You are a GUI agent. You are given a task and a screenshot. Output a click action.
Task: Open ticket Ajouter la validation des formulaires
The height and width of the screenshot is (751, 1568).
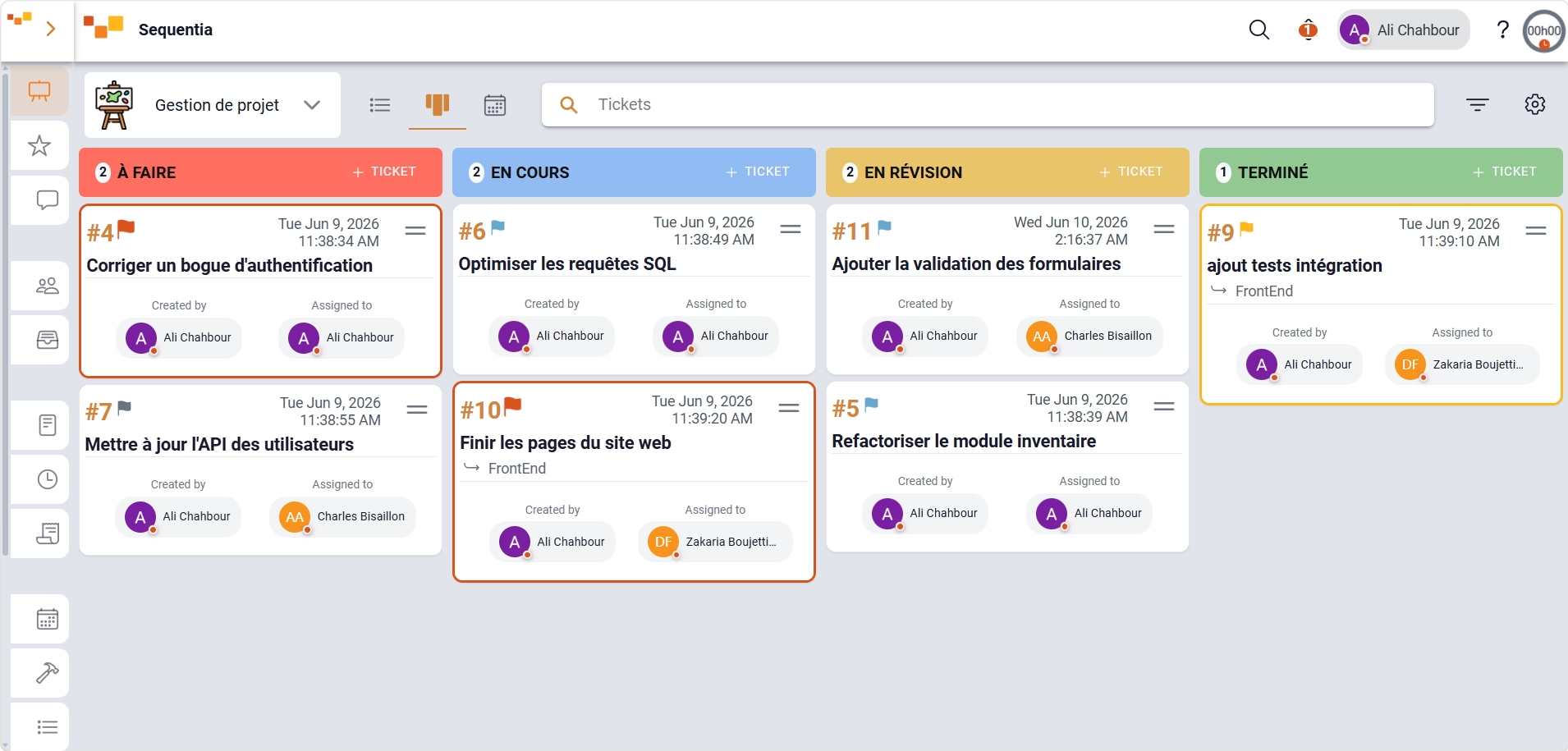coord(976,263)
